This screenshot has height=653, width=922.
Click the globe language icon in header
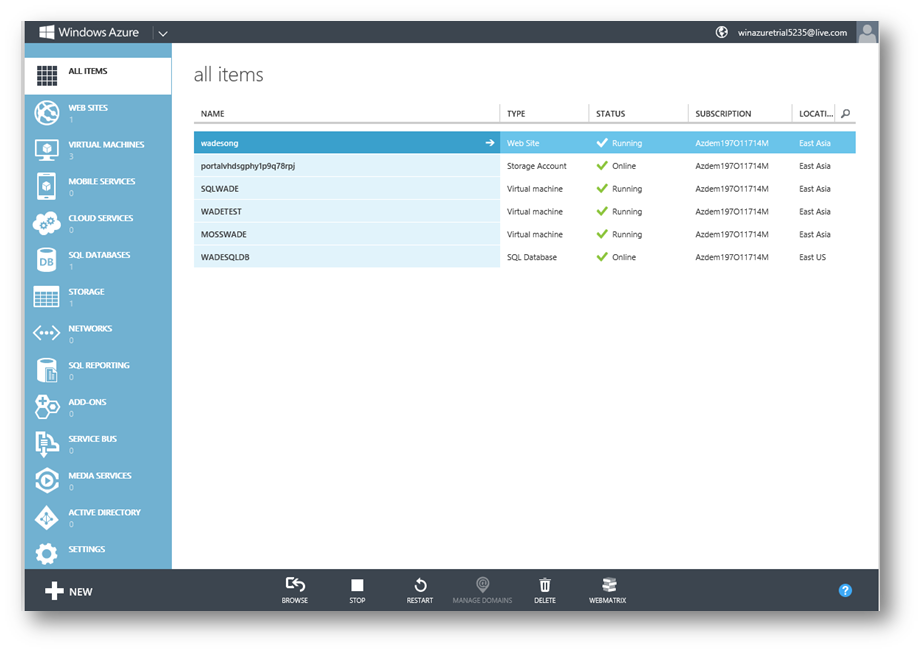click(x=721, y=32)
